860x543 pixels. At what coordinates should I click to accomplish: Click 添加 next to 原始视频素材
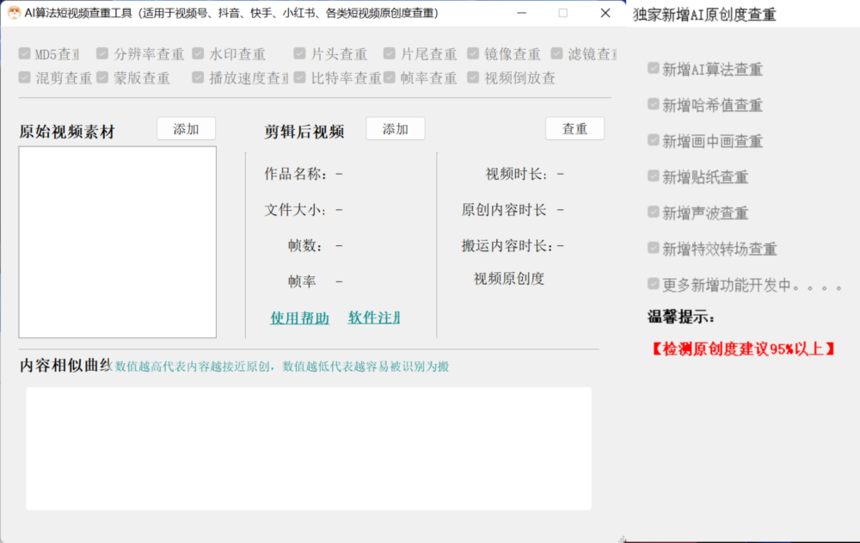[x=186, y=129]
